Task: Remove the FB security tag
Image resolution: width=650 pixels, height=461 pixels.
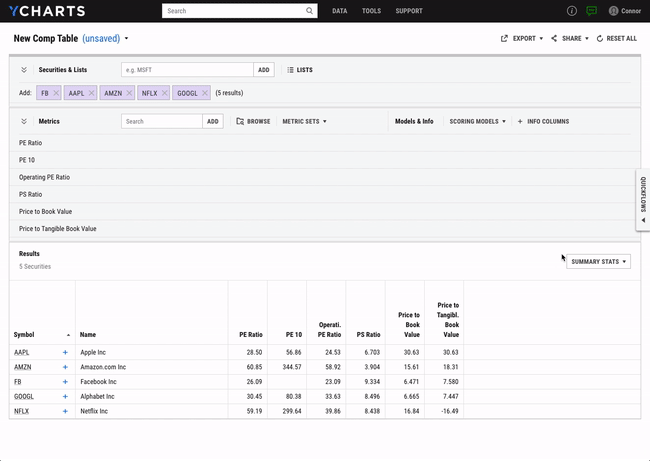Action: pos(56,93)
